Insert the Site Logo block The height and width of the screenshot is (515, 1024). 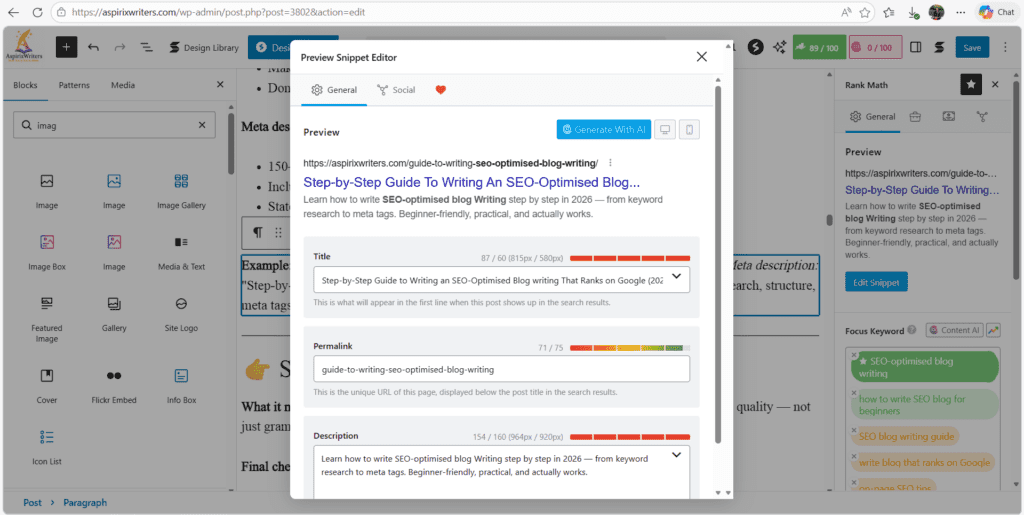181,314
